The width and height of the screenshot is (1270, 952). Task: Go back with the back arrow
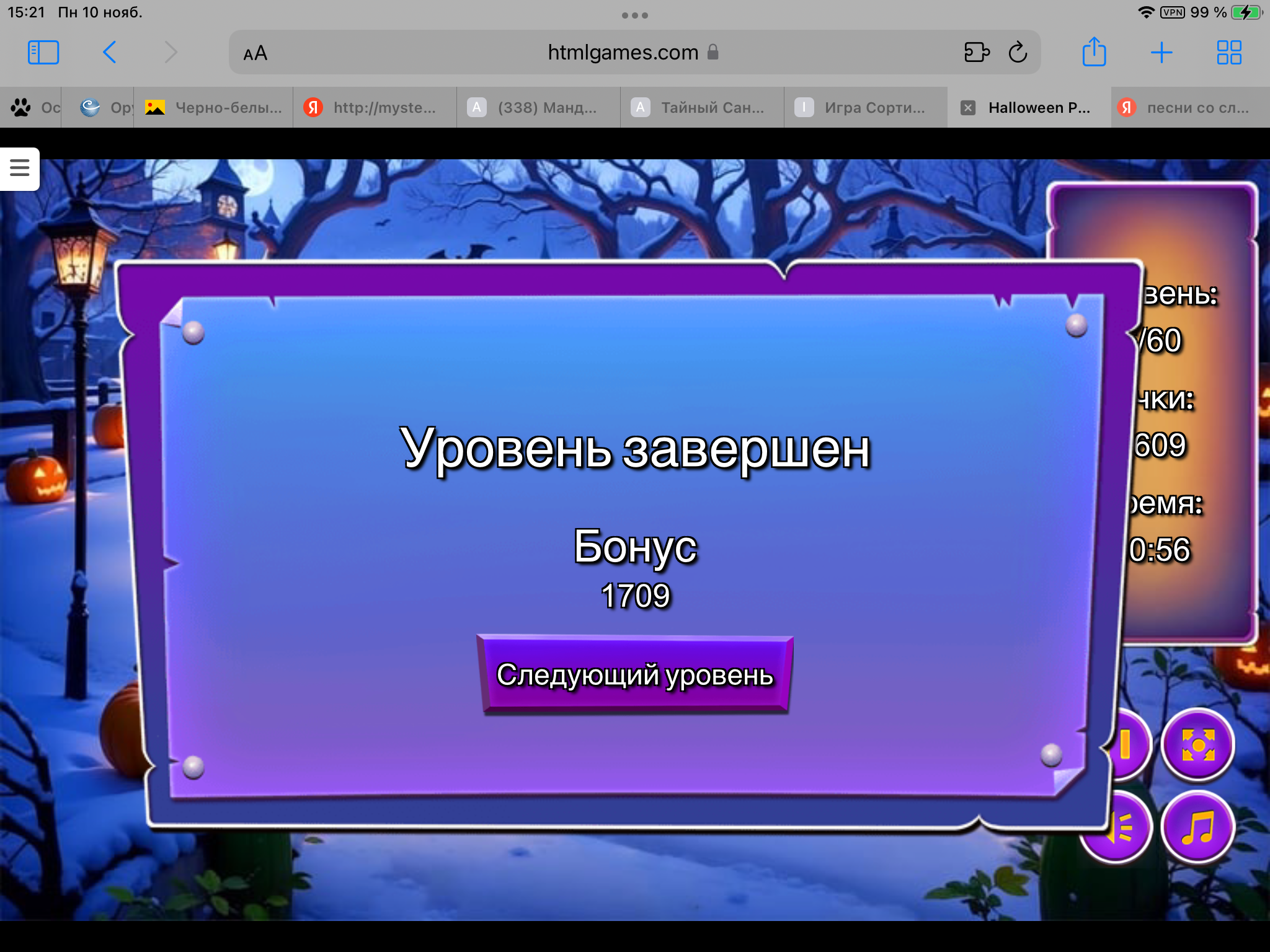pos(110,53)
